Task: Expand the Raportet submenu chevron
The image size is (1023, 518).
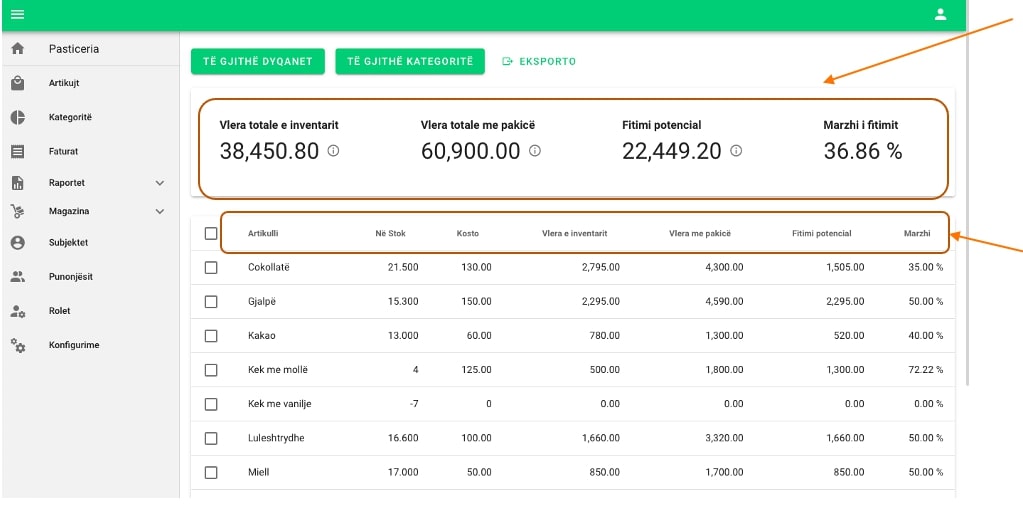Action: point(160,183)
